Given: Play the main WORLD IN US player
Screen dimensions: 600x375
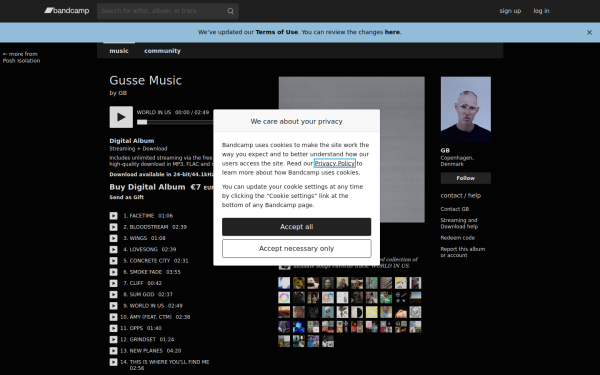Looking at the screenshot, I should [x=121, y=117].
